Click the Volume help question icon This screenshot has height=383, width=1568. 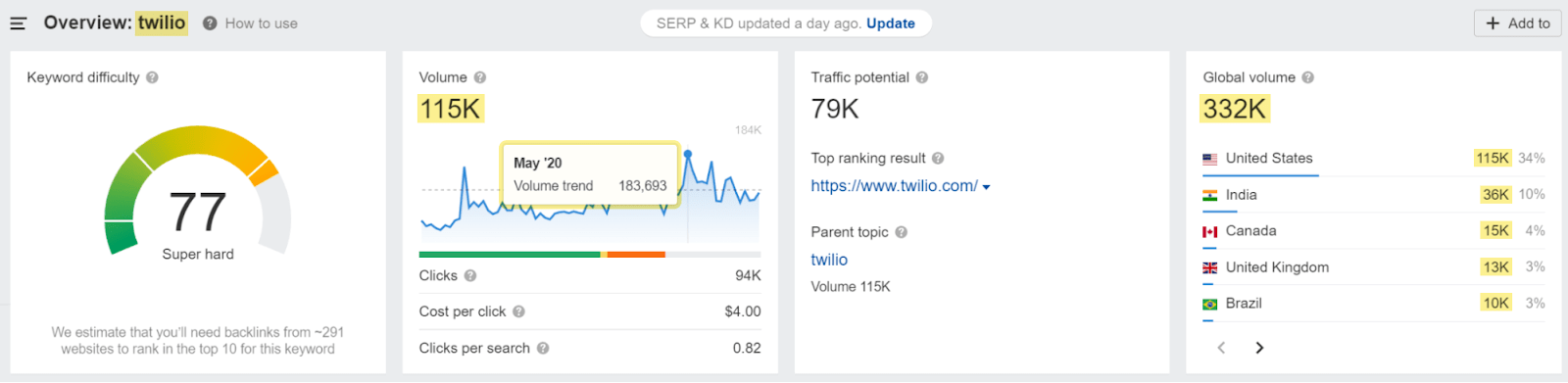click(x=480, y=77)
